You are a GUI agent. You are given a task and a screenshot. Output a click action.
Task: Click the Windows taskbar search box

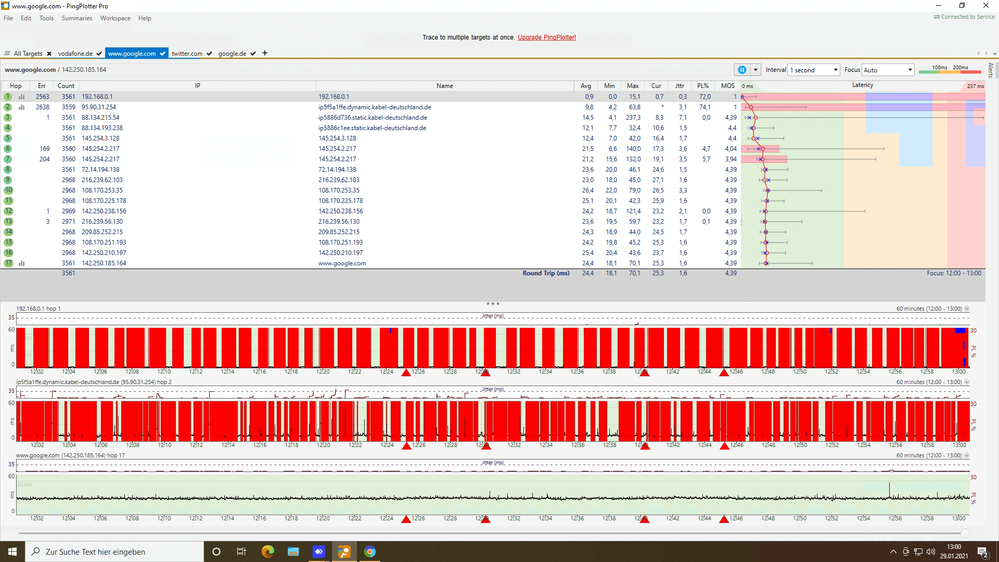(115, 552)
